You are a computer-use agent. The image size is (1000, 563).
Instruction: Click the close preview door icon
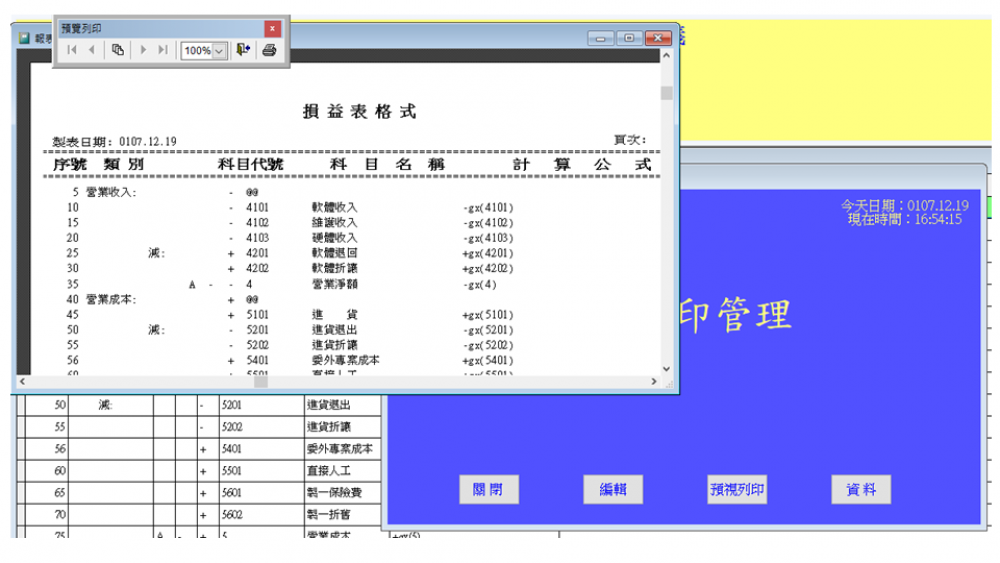(244, 50)
